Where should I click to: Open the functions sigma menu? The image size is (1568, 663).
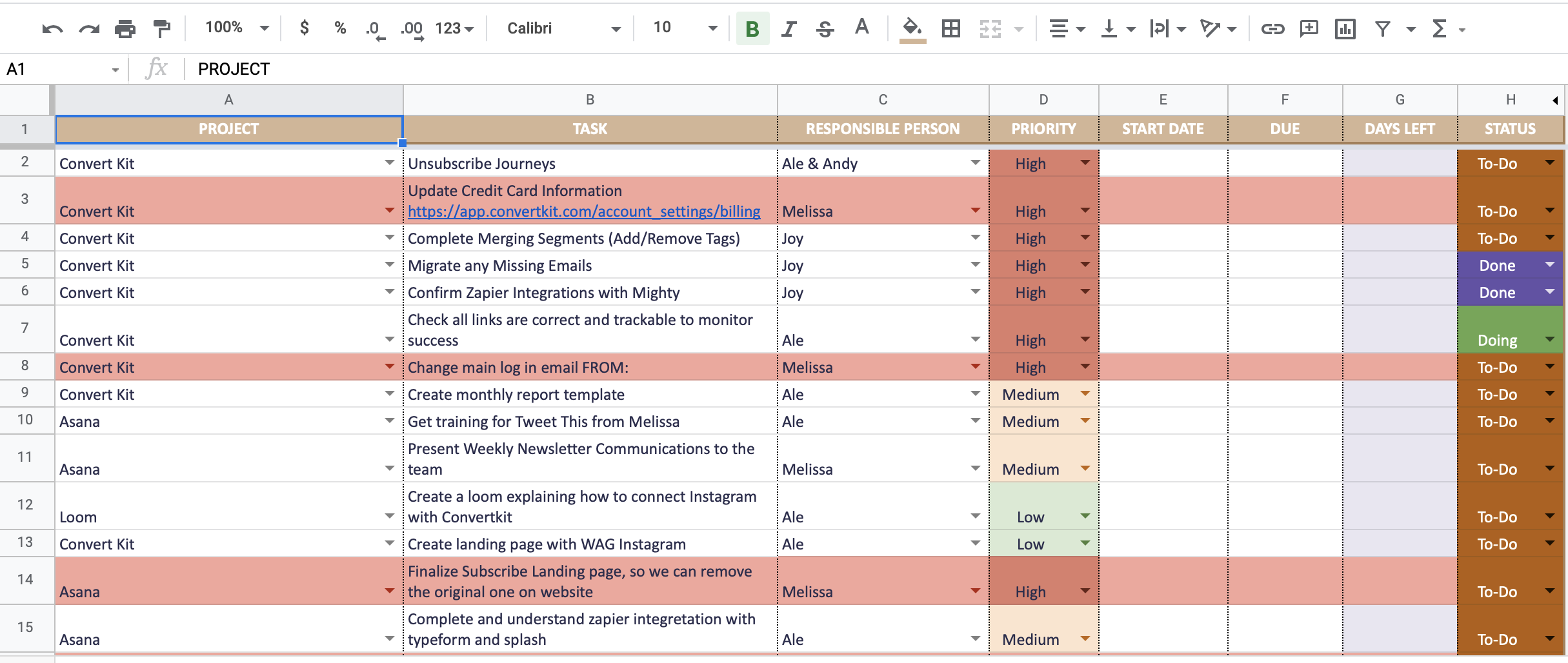(1448, 29)
